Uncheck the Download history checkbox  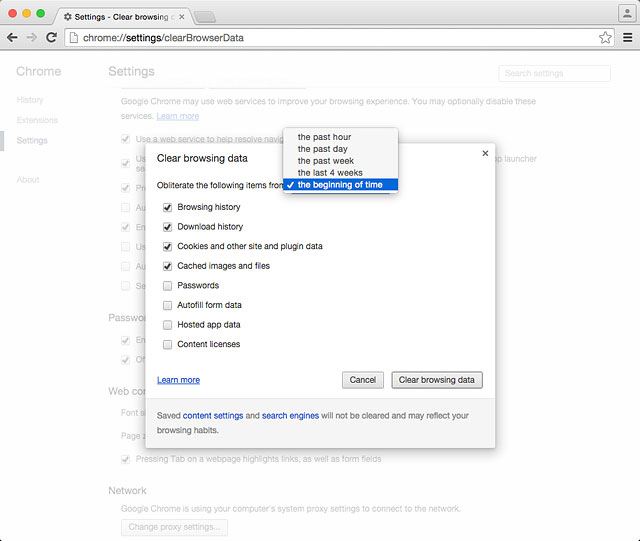[x=167, y=227]
